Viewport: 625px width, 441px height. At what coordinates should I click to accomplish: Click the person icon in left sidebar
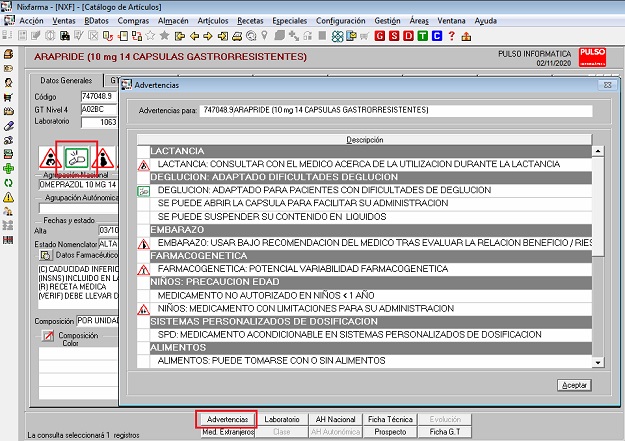(8, 83)
